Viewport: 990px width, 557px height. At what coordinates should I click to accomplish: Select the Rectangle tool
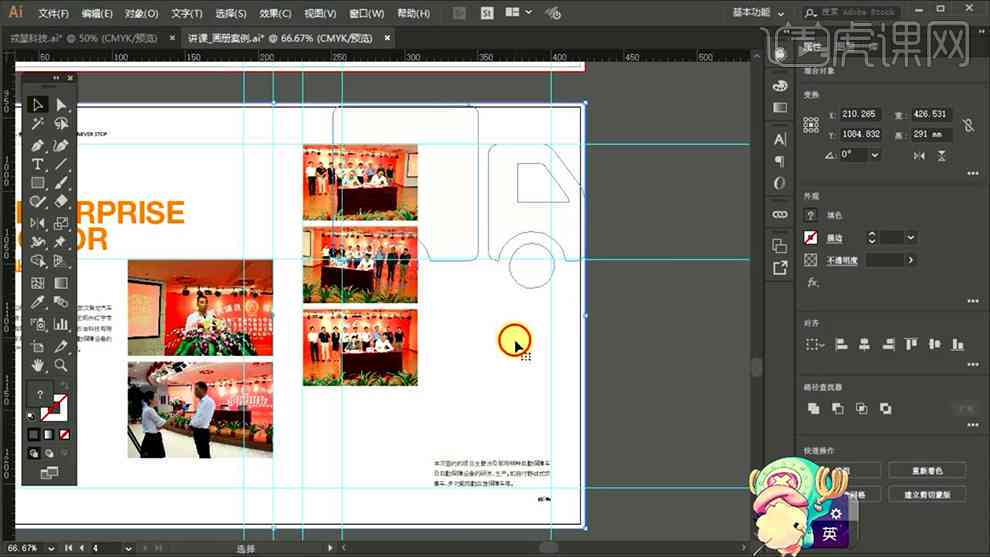click(37, 183)
